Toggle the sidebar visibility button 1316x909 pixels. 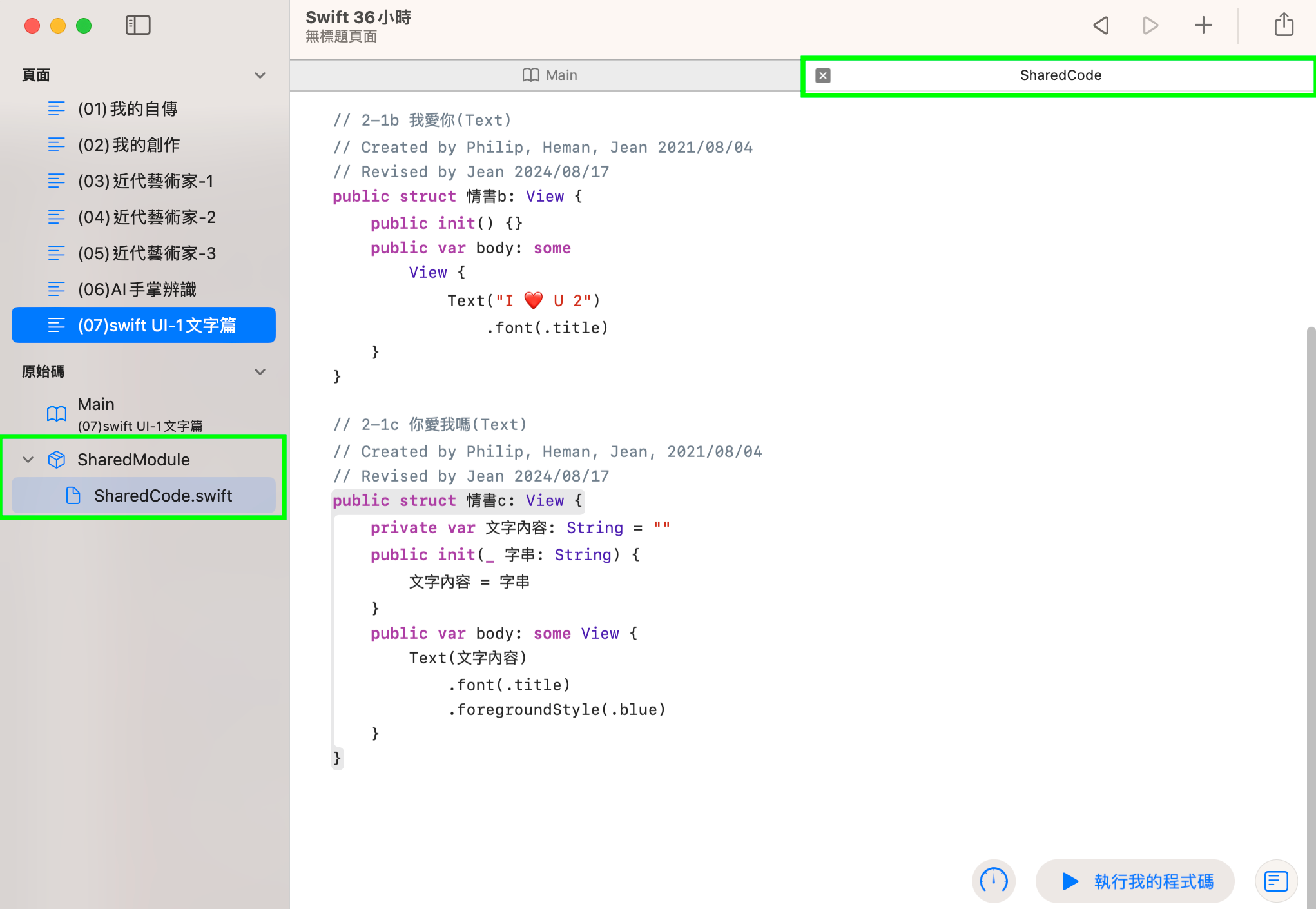137,26
